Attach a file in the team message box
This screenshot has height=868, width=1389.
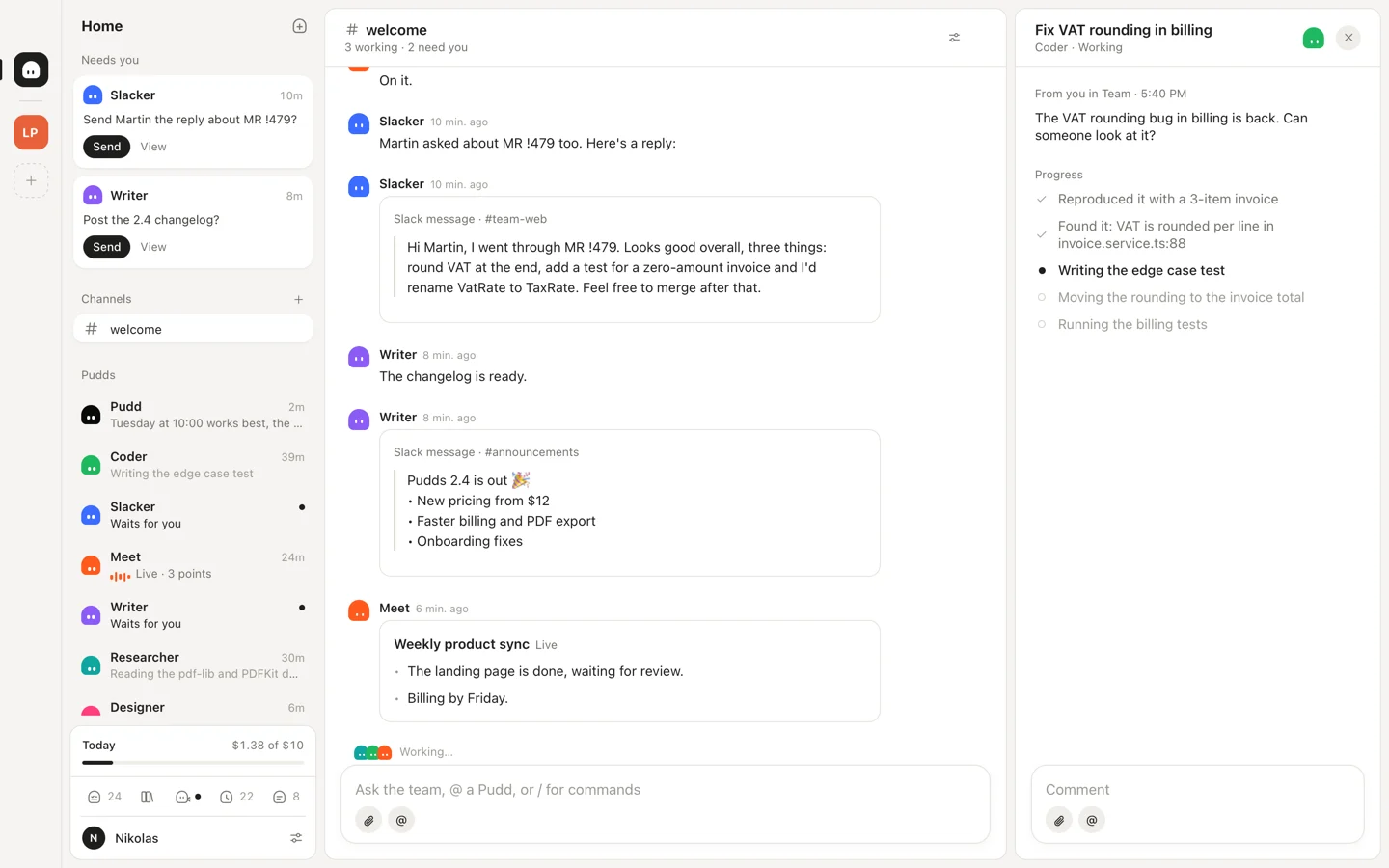click(368, 821)
